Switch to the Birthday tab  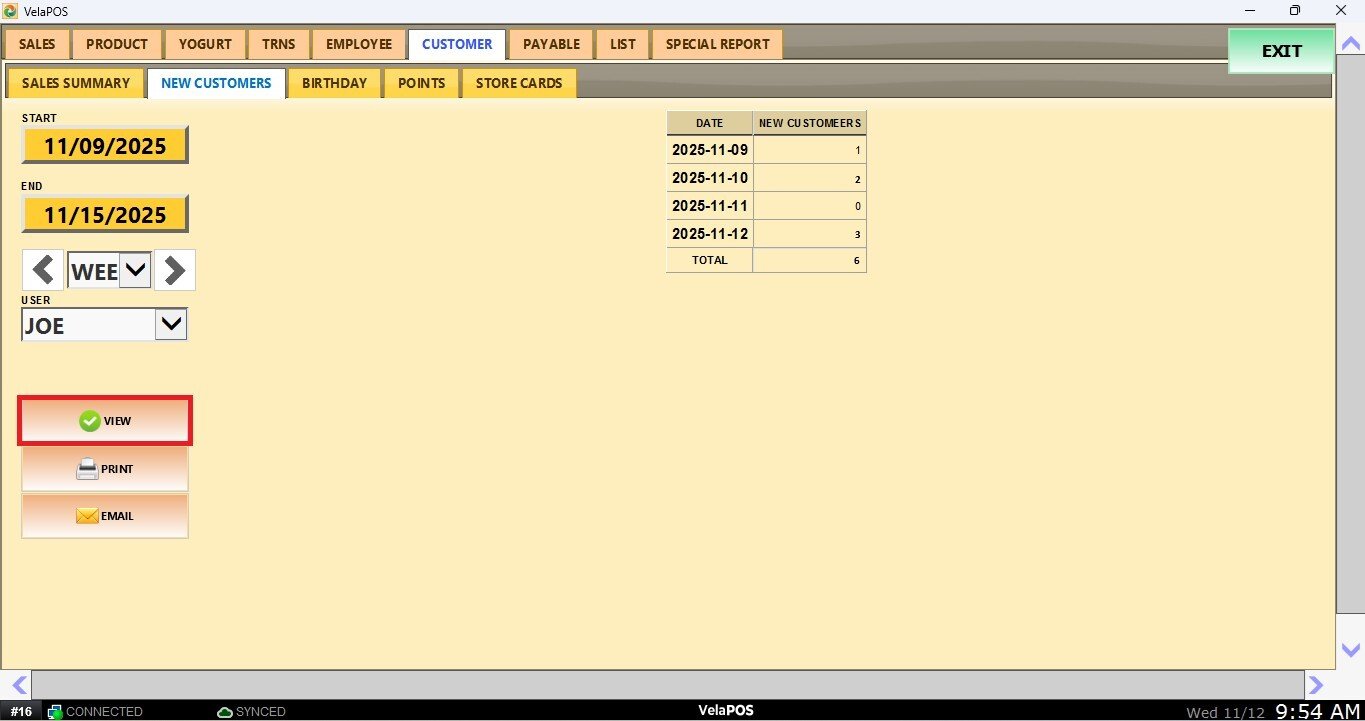coord(334,83)
